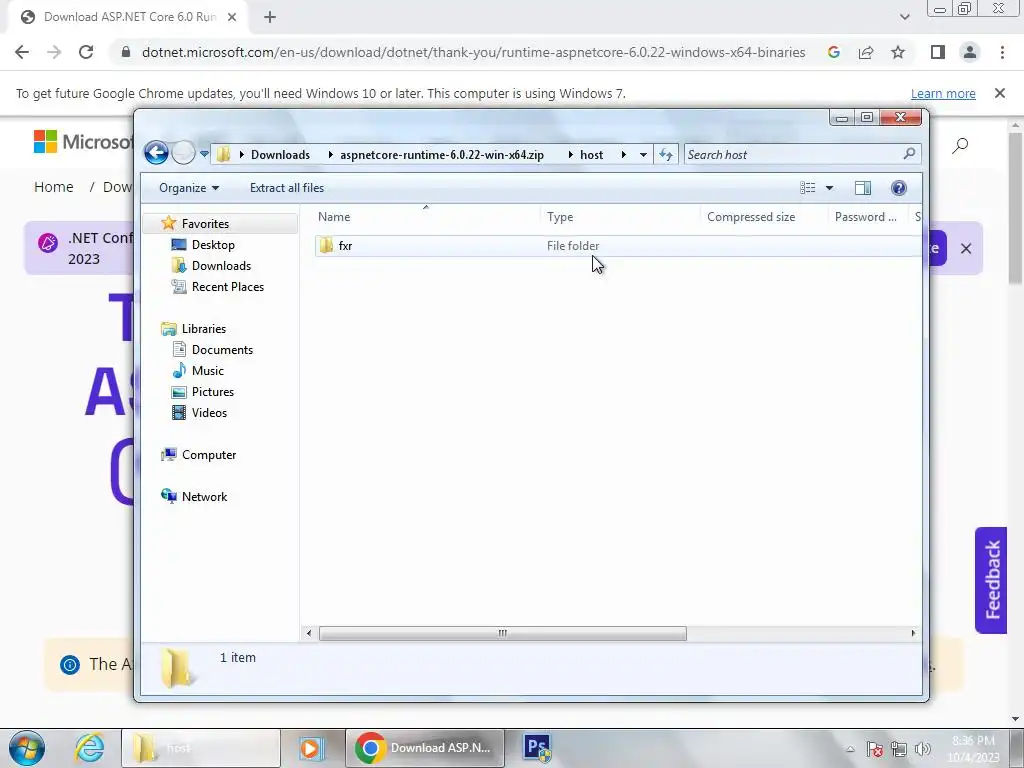Image resolution: width=1024 pixels, height=768 pixels.
Task: Bookmark this page with the star
Action: (898, 52)
